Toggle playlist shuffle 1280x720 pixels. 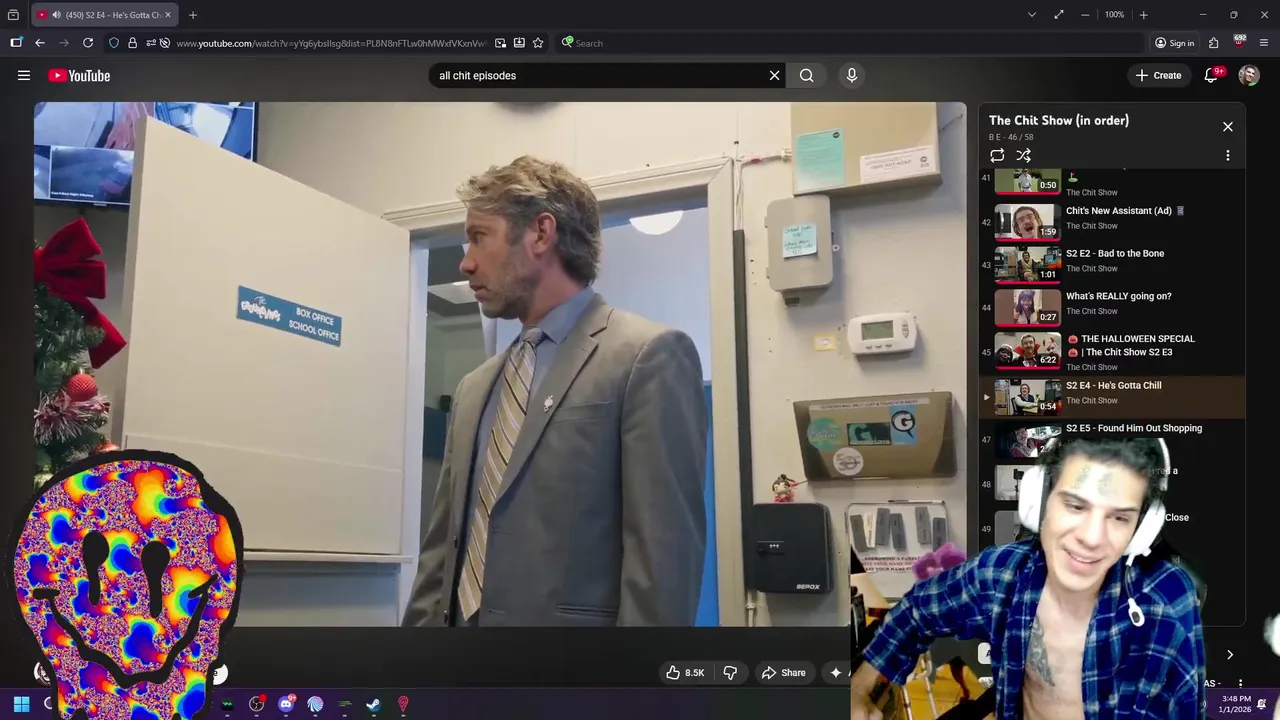click(x=1023, y=155)
